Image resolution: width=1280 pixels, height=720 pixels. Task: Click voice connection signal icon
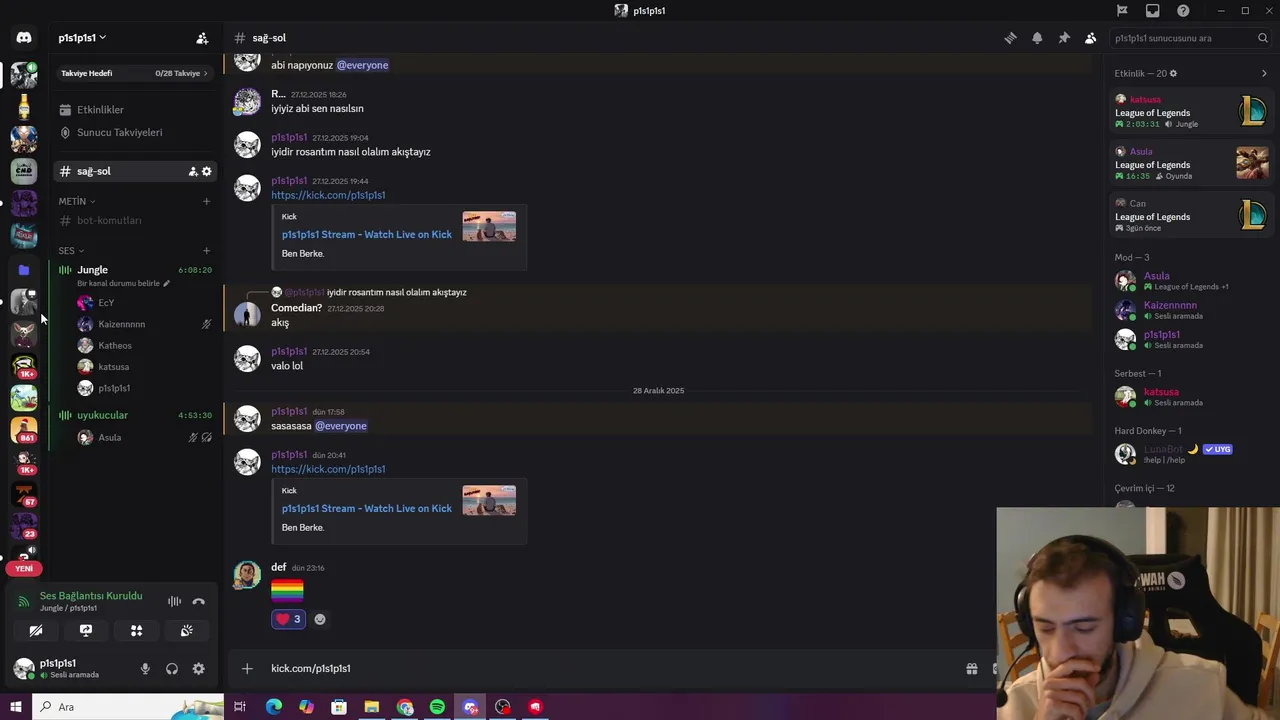pyautogui.click(x=24, y=601)
